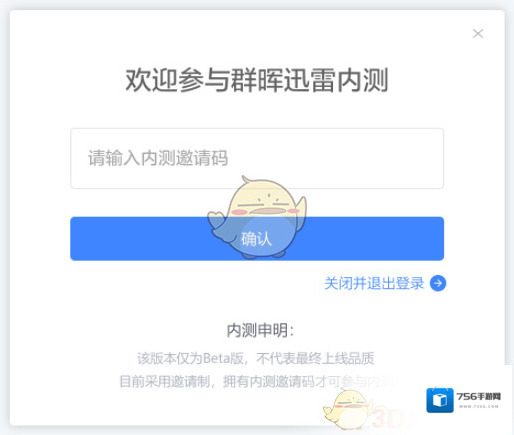Click the duck mascot above the 确认 button

coord(257,217)
